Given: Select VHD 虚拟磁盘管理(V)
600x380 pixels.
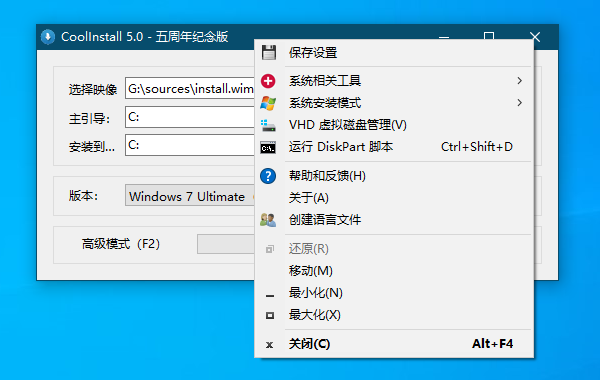Looking at the screenshot, I should point(394,125).
